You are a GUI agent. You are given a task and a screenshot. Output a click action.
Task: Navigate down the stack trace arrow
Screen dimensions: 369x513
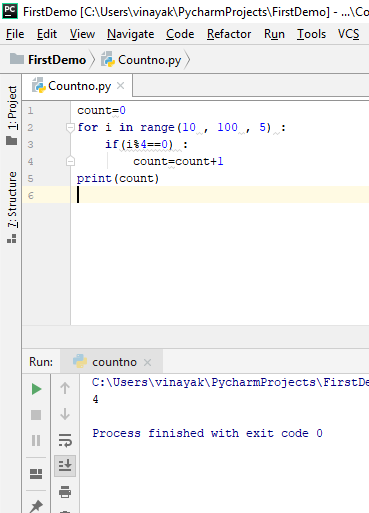pyautogui.click(x=65, y=414)
